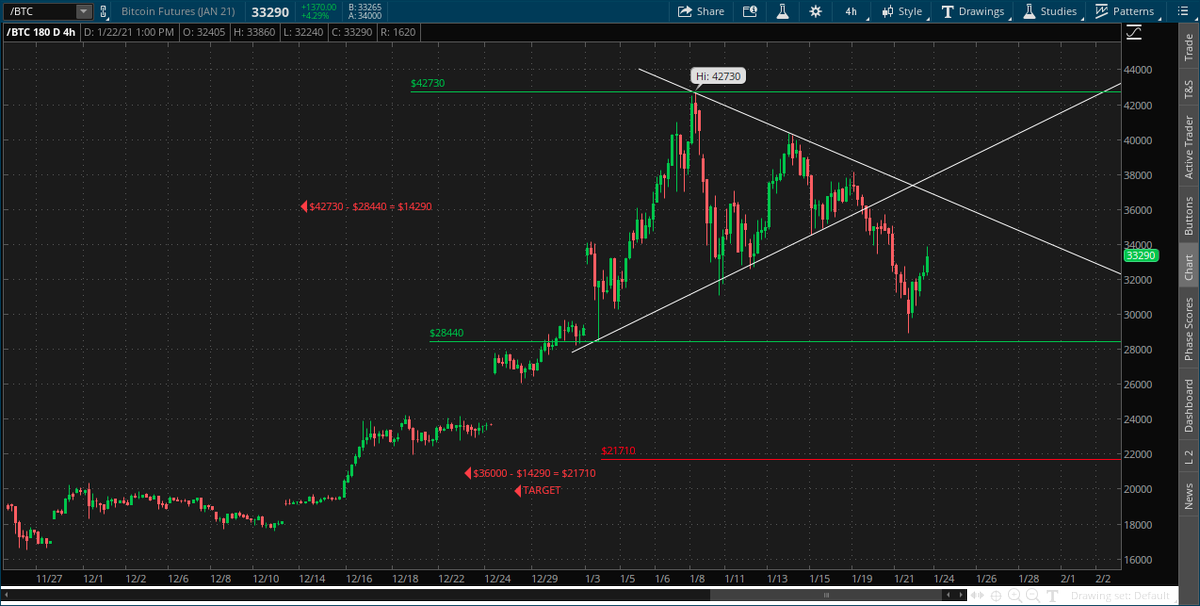Select the Chart side tab
This screenshot has width=1200, height=606.
[x=1188, y=266]
